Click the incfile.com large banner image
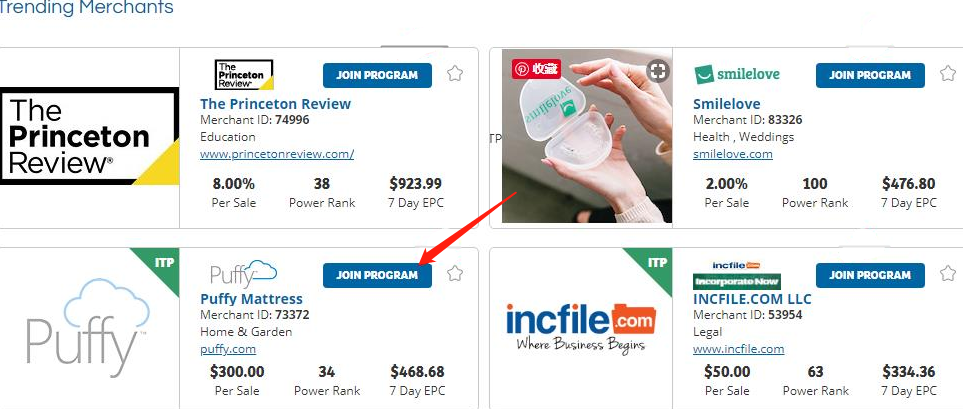This screenshot has height=409, width=963. click(581, 327)
